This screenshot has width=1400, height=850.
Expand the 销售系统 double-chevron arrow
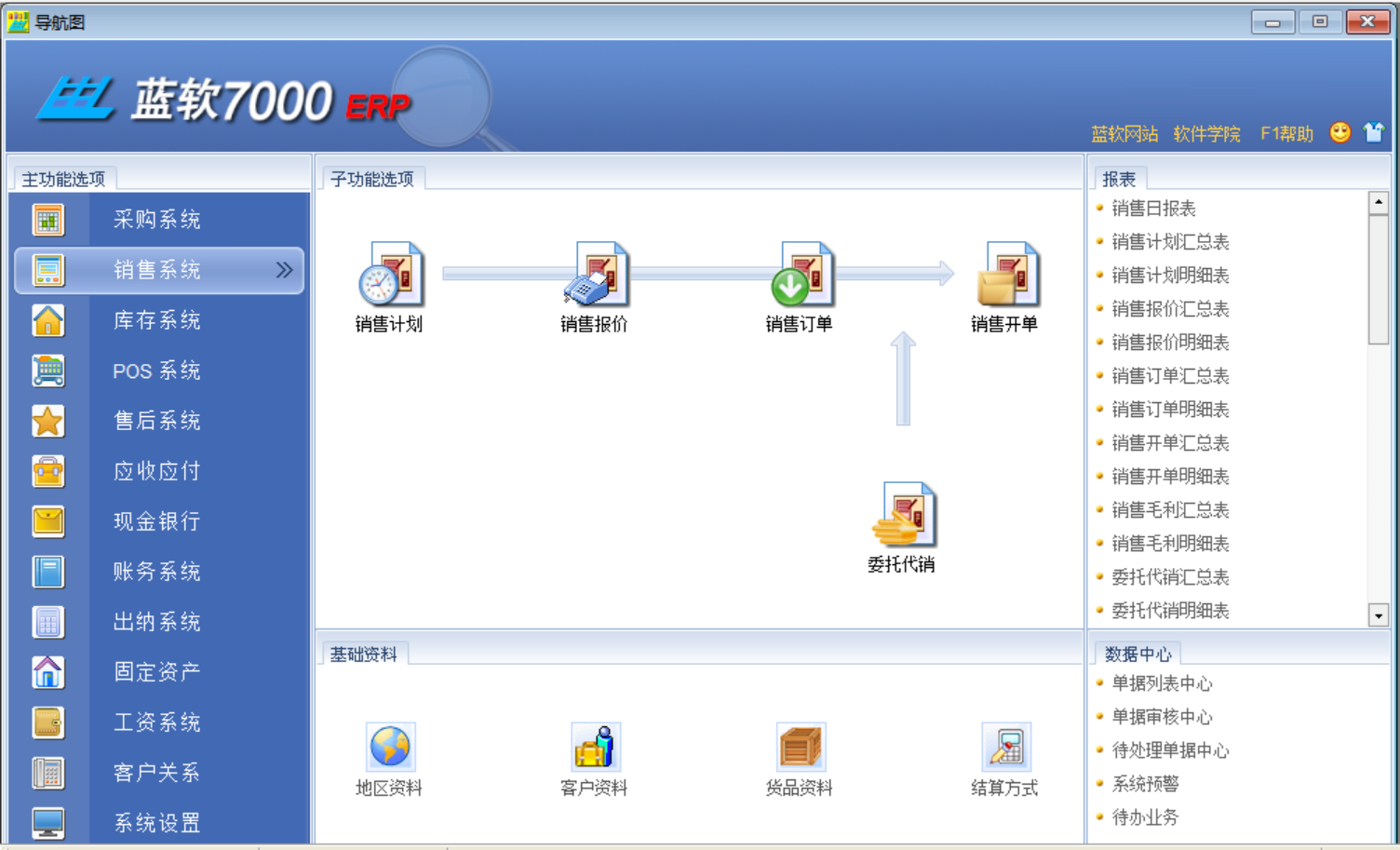284,270
